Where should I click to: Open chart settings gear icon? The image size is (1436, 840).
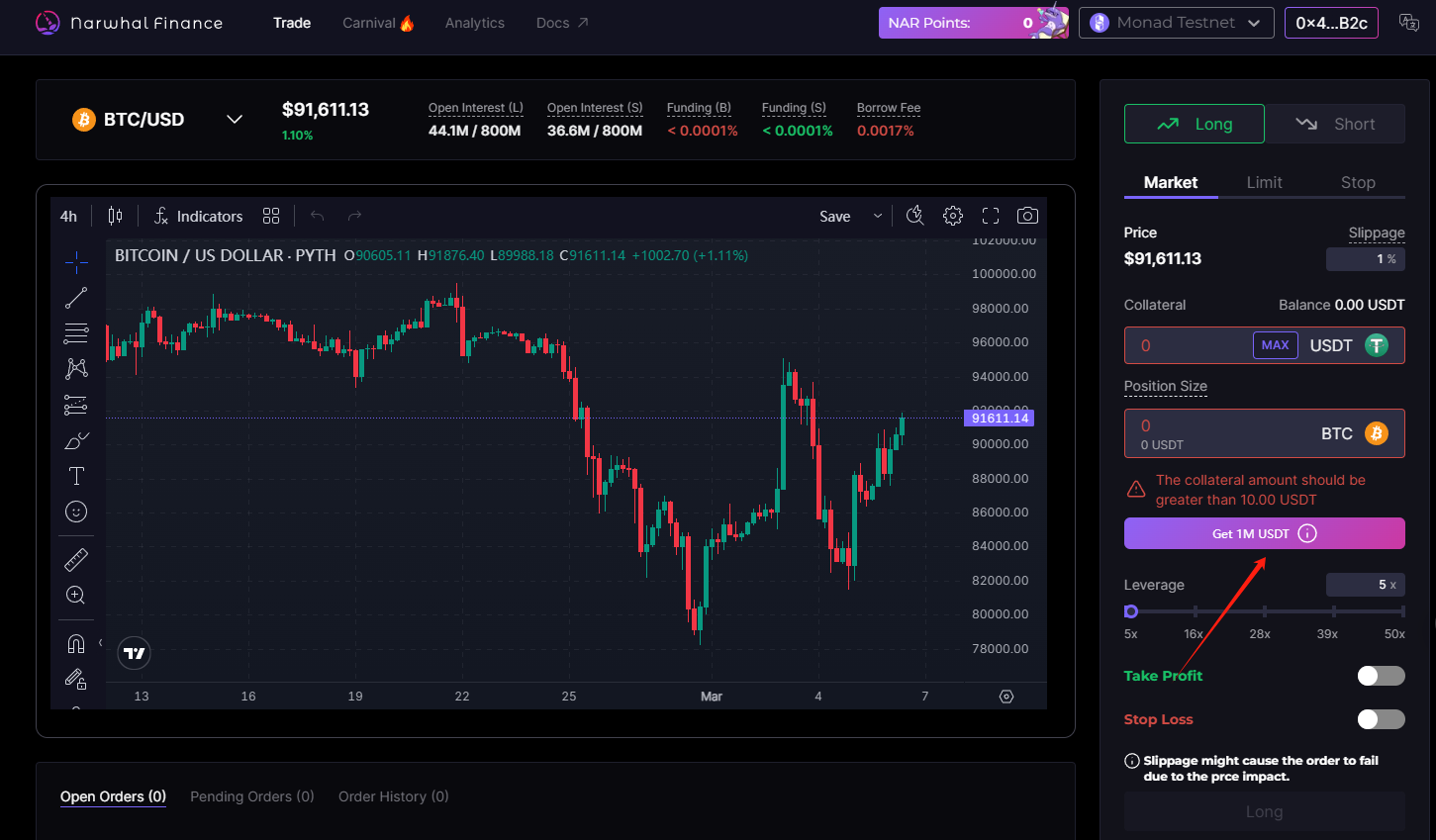point(953,216)
